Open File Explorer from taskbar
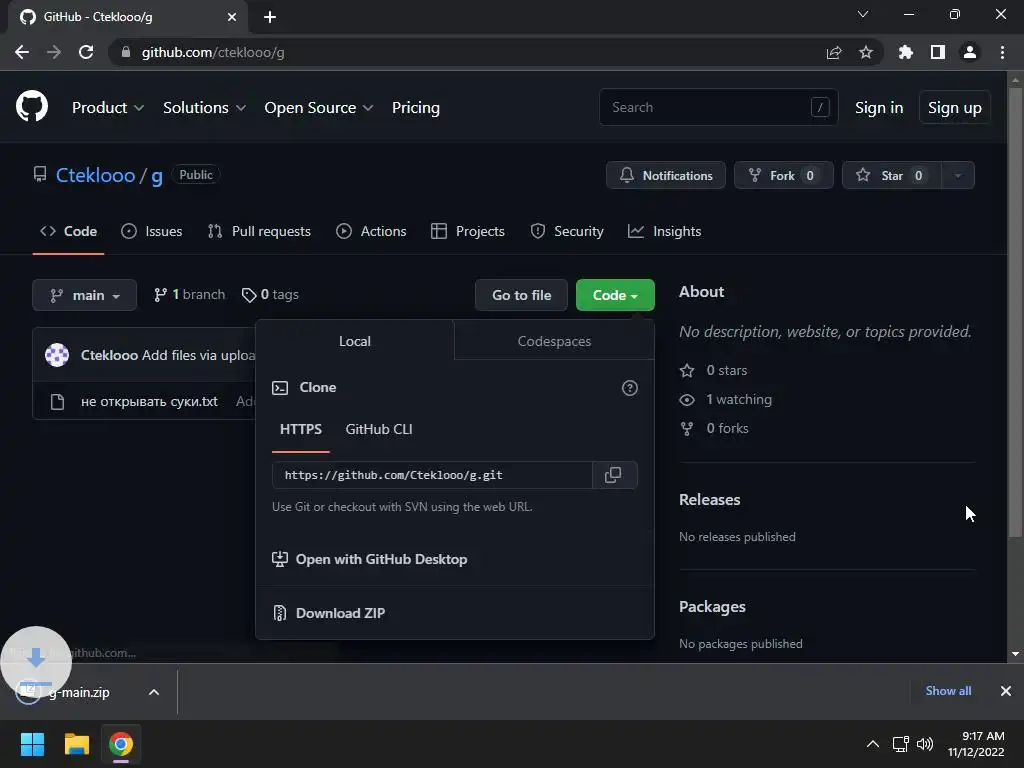 coord(76,744)
